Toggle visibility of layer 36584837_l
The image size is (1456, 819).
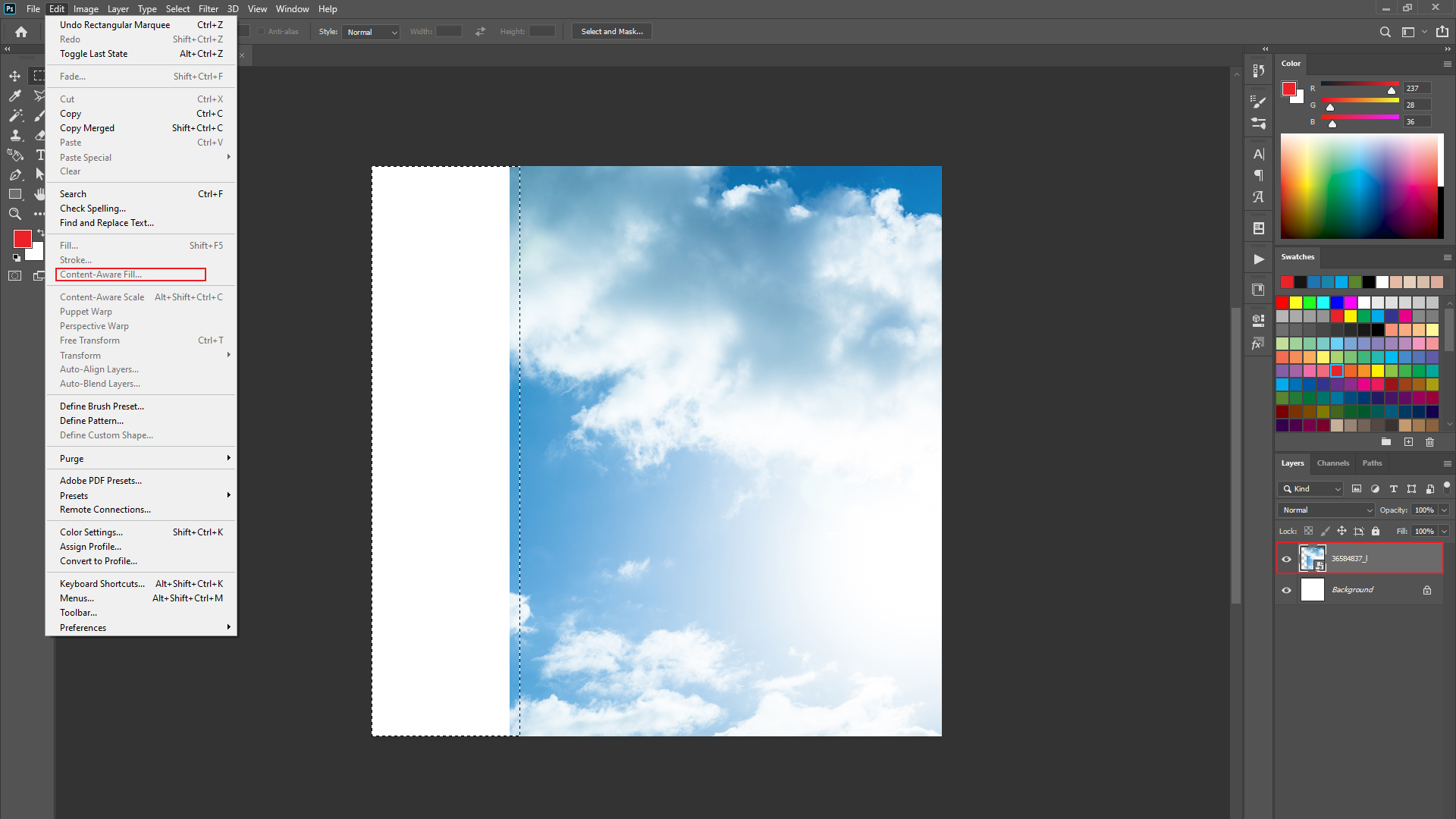tap(1286, 558)
